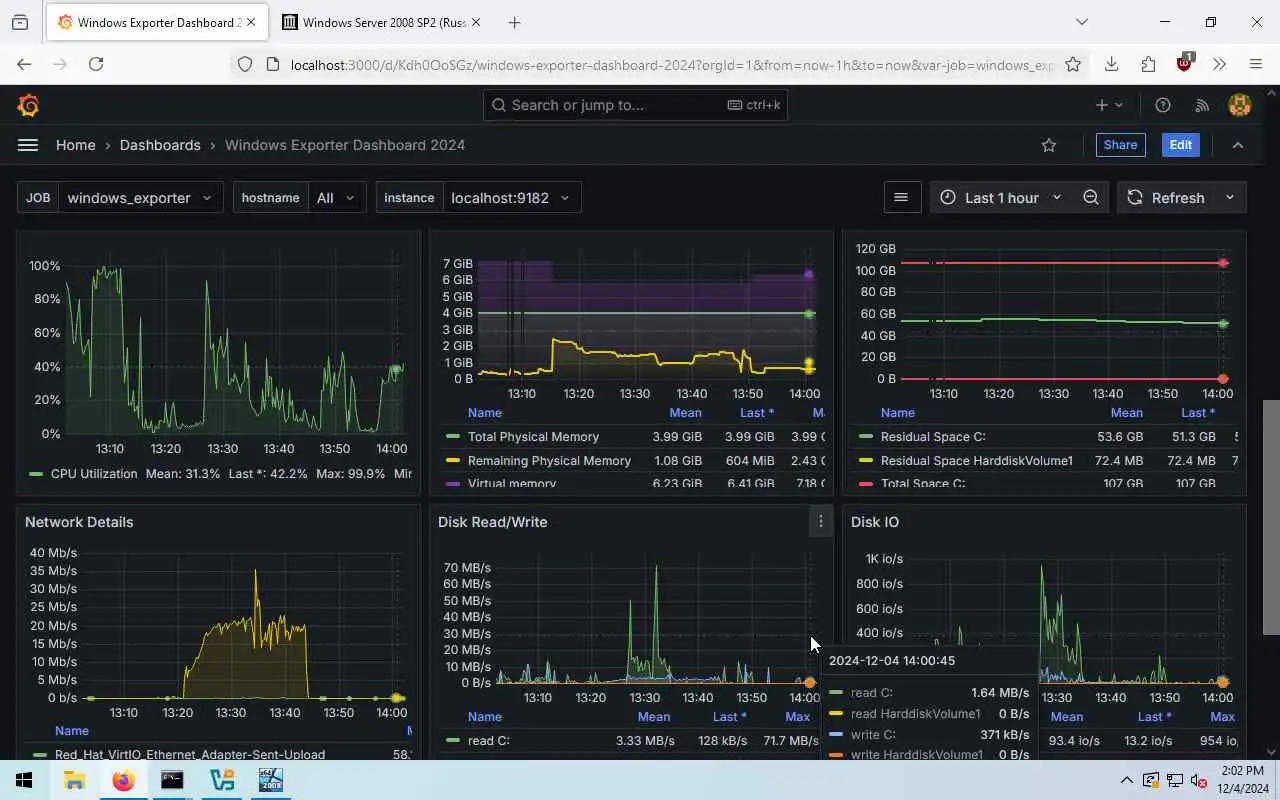This screenshot has height=800, width=1280.
Task: Open File Explorer from the taskbar
Action: [x=74, y=780]
